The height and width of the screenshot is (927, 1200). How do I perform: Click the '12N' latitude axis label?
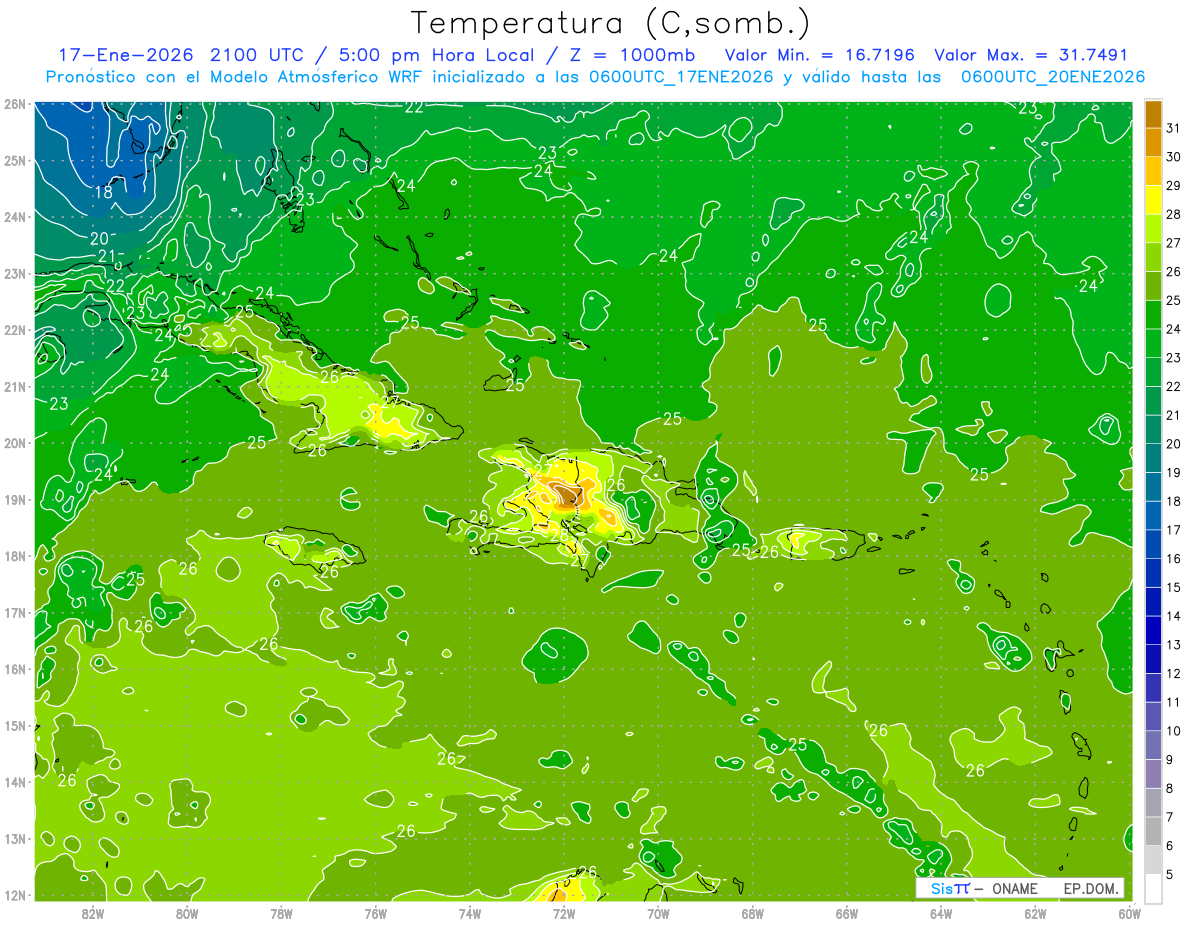point(15,895)
